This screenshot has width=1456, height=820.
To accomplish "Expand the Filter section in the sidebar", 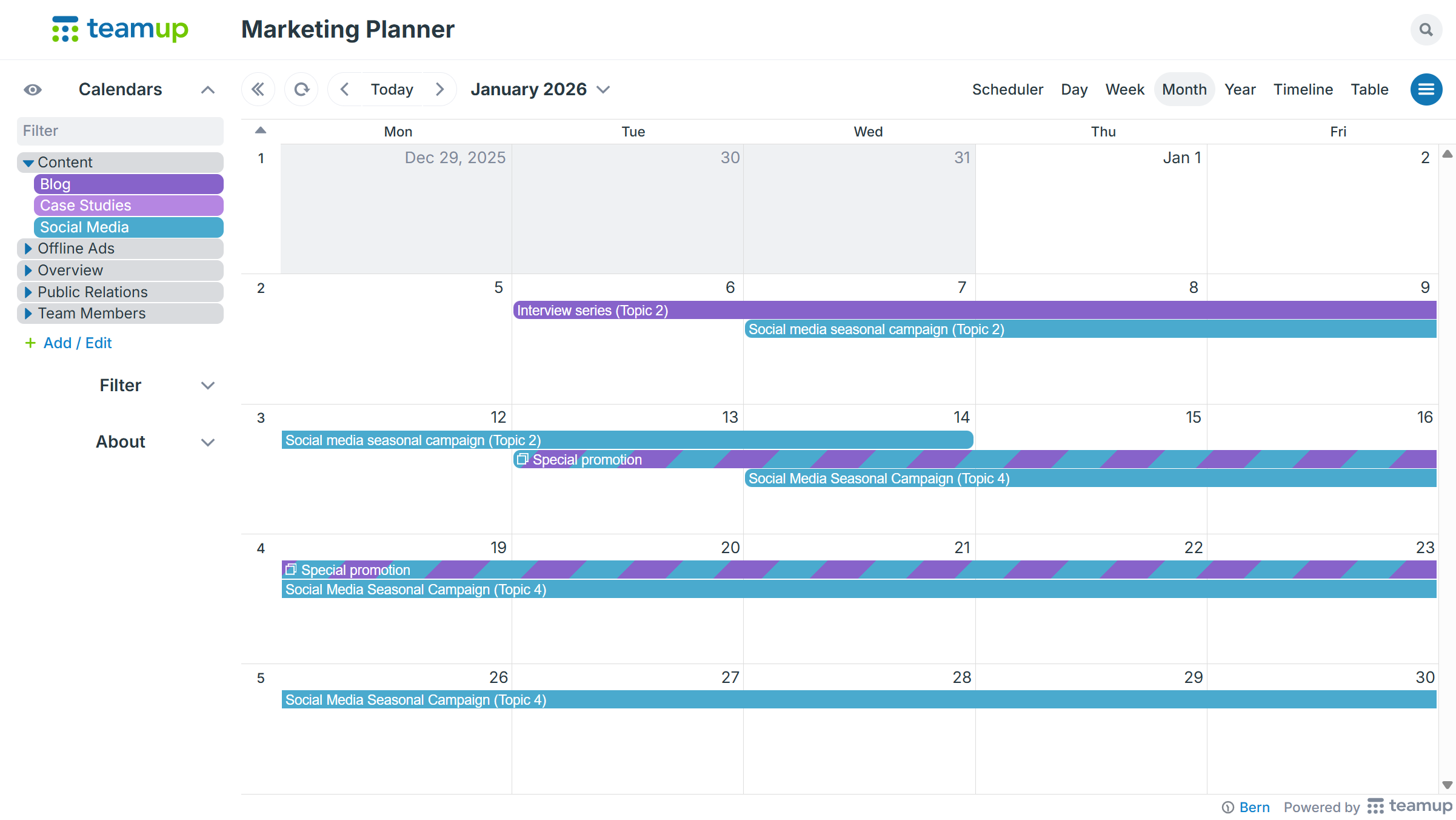I will [207, 386].
